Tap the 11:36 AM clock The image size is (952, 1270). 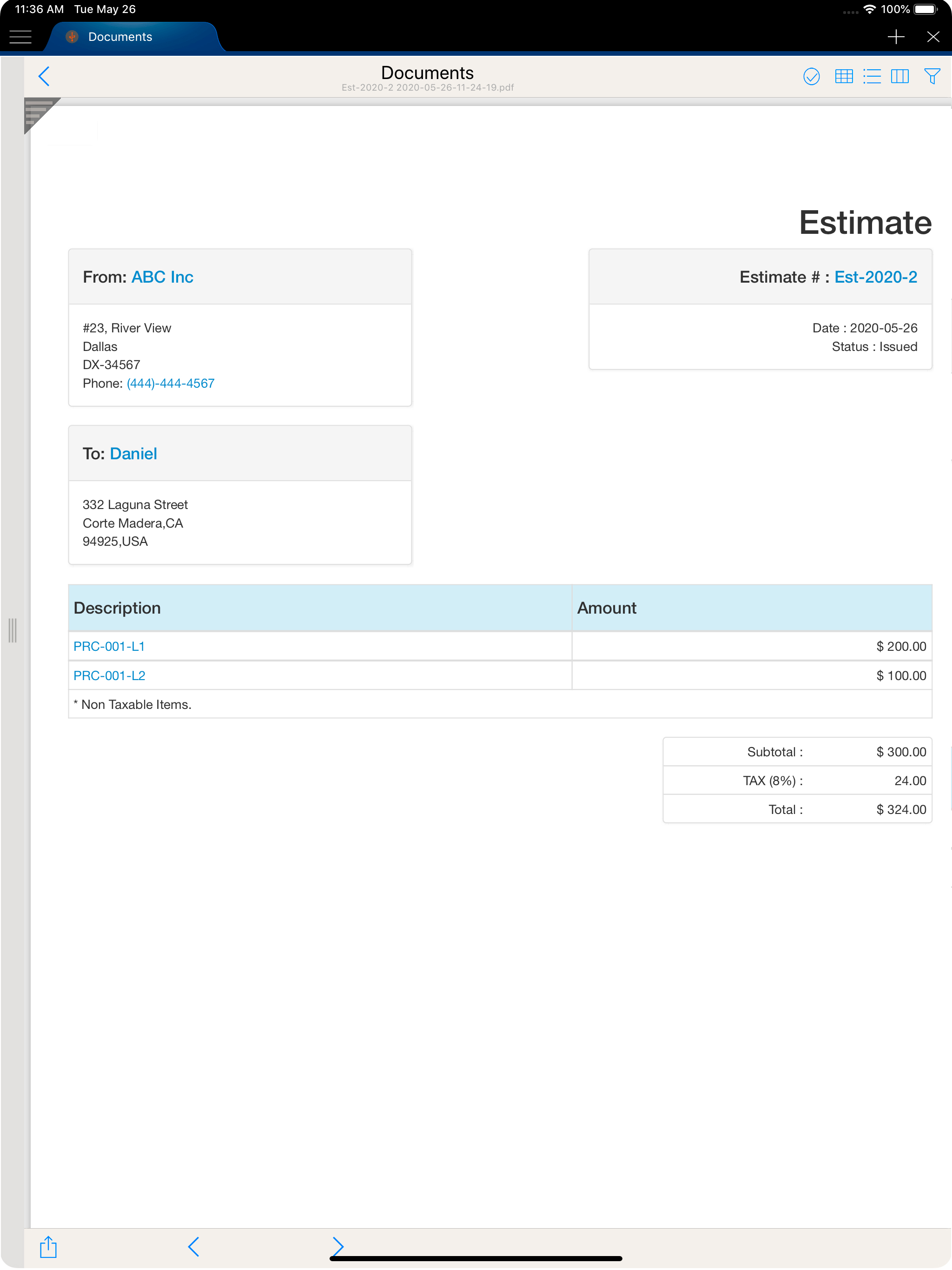click(39, 9)
